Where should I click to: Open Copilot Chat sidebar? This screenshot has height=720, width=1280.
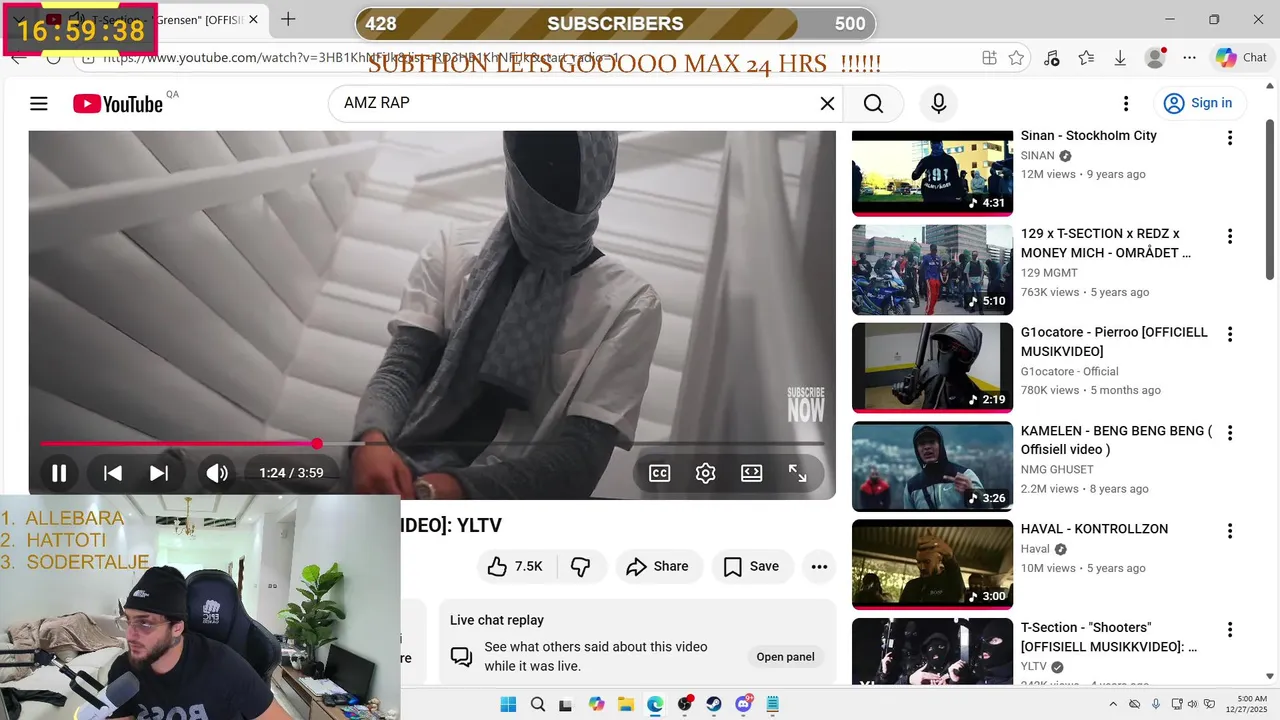click(x=1241, y=58)
